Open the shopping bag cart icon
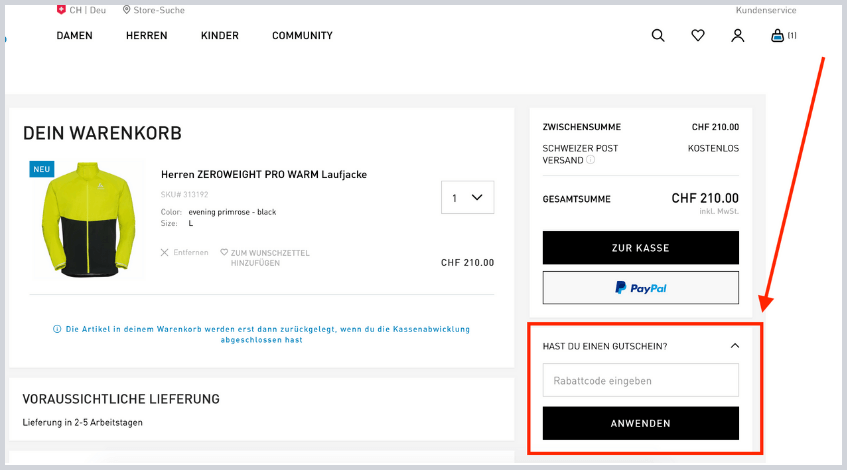Screen dimensions: 847x470 (777, 36)
